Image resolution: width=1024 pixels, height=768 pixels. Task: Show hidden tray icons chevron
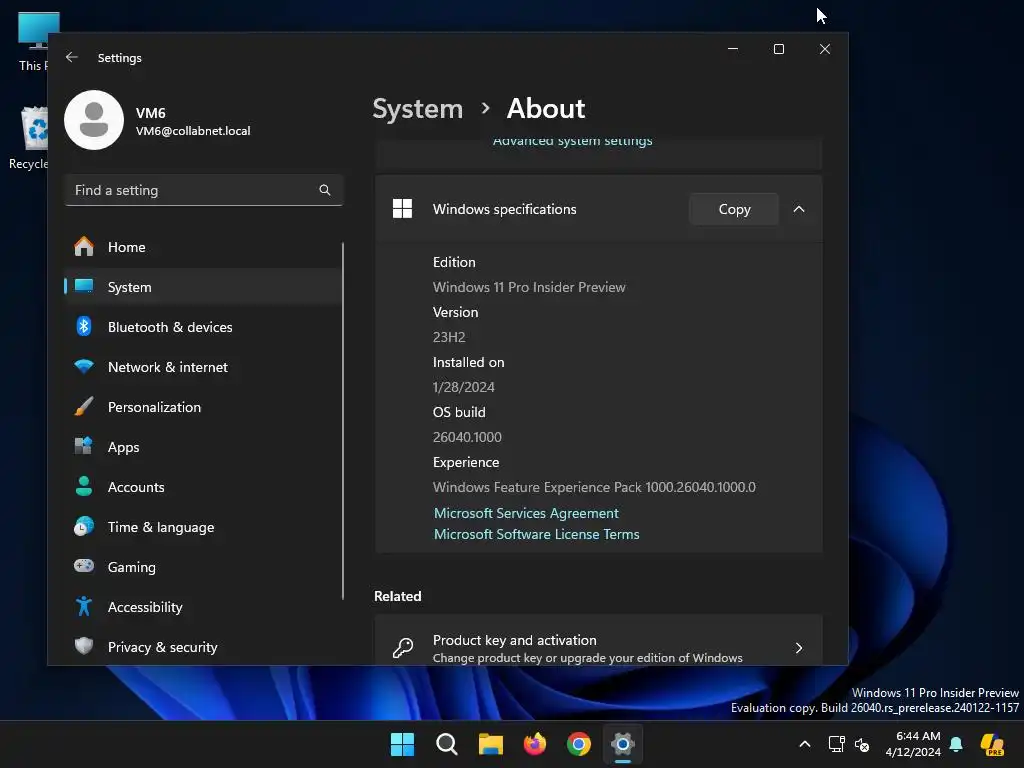point(805,744)
